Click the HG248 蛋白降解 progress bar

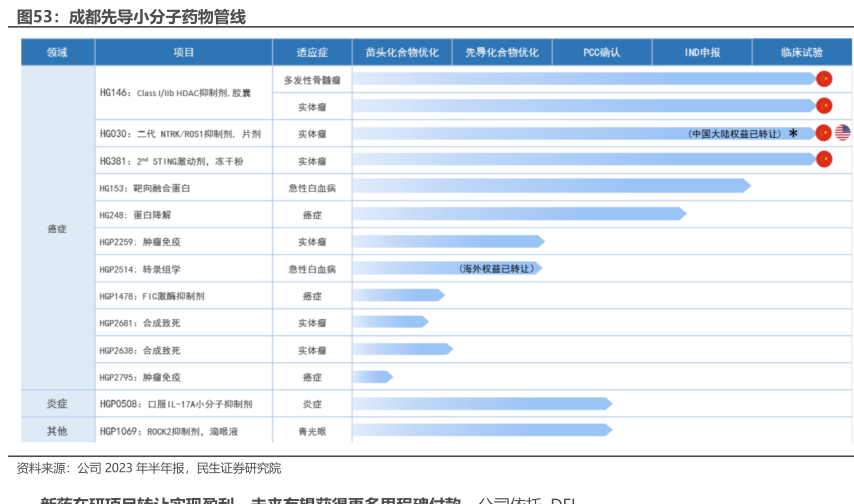point(518,213)
